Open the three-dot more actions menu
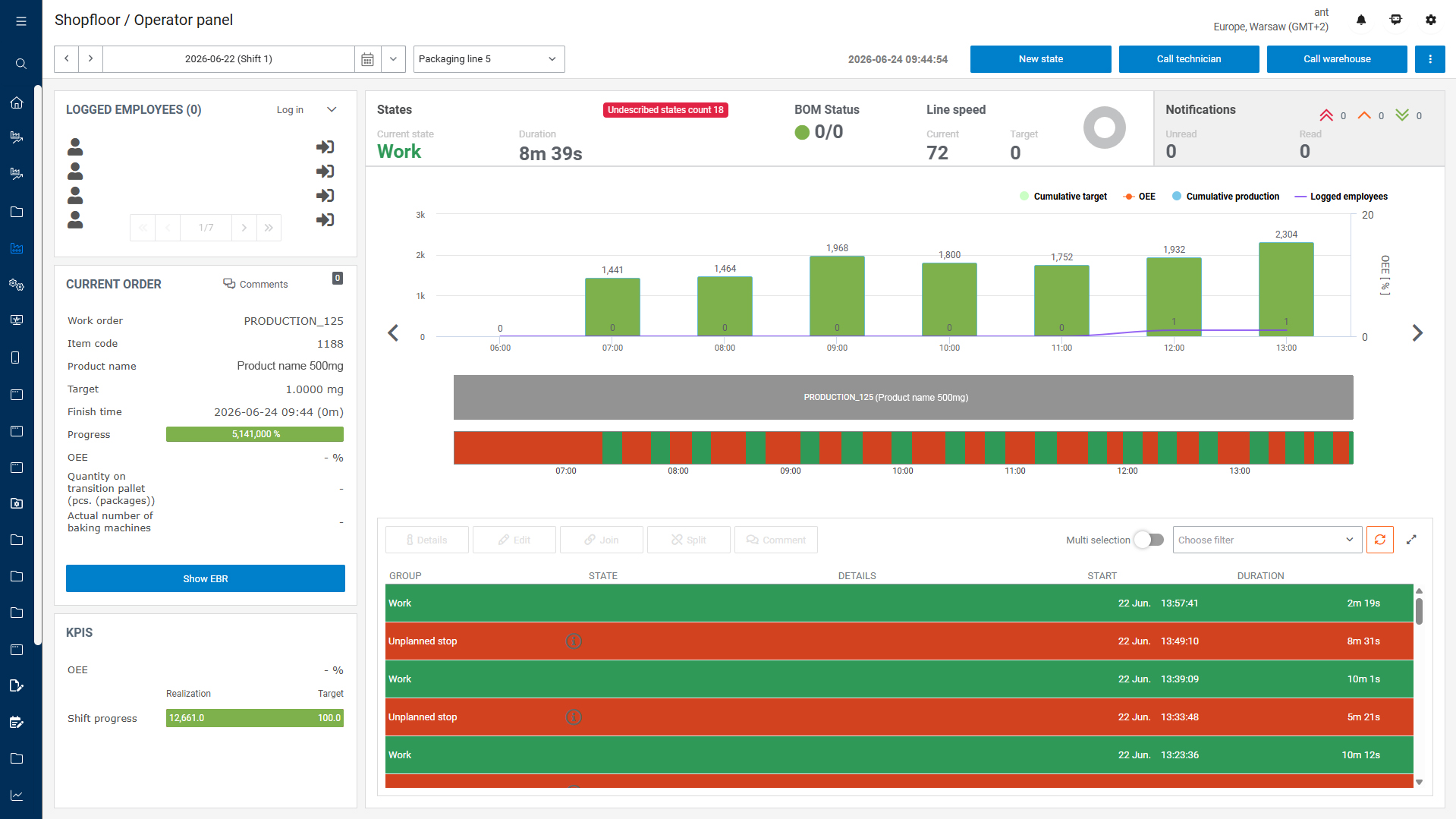 1429,59
